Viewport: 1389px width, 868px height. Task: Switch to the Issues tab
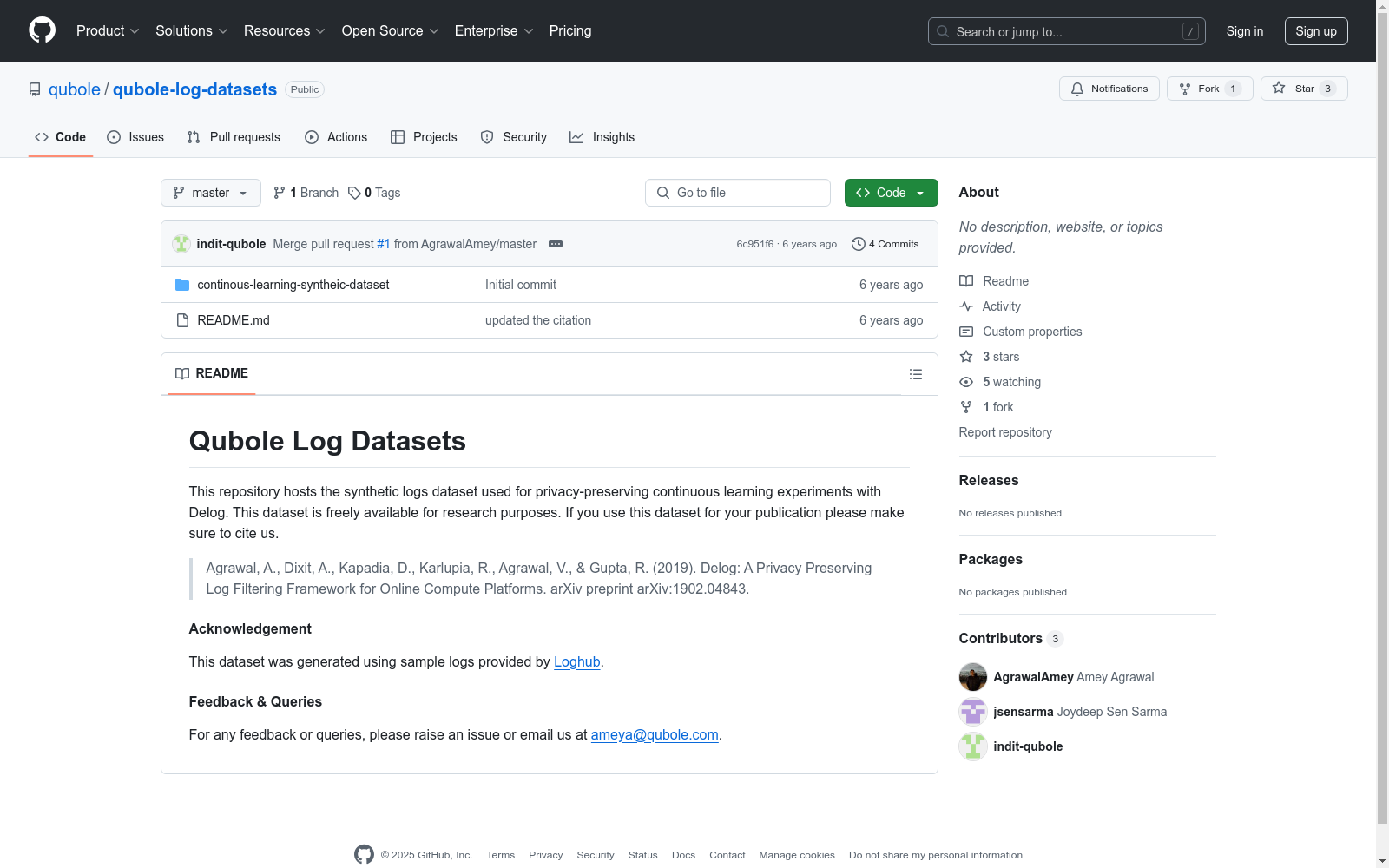point(135,137)
